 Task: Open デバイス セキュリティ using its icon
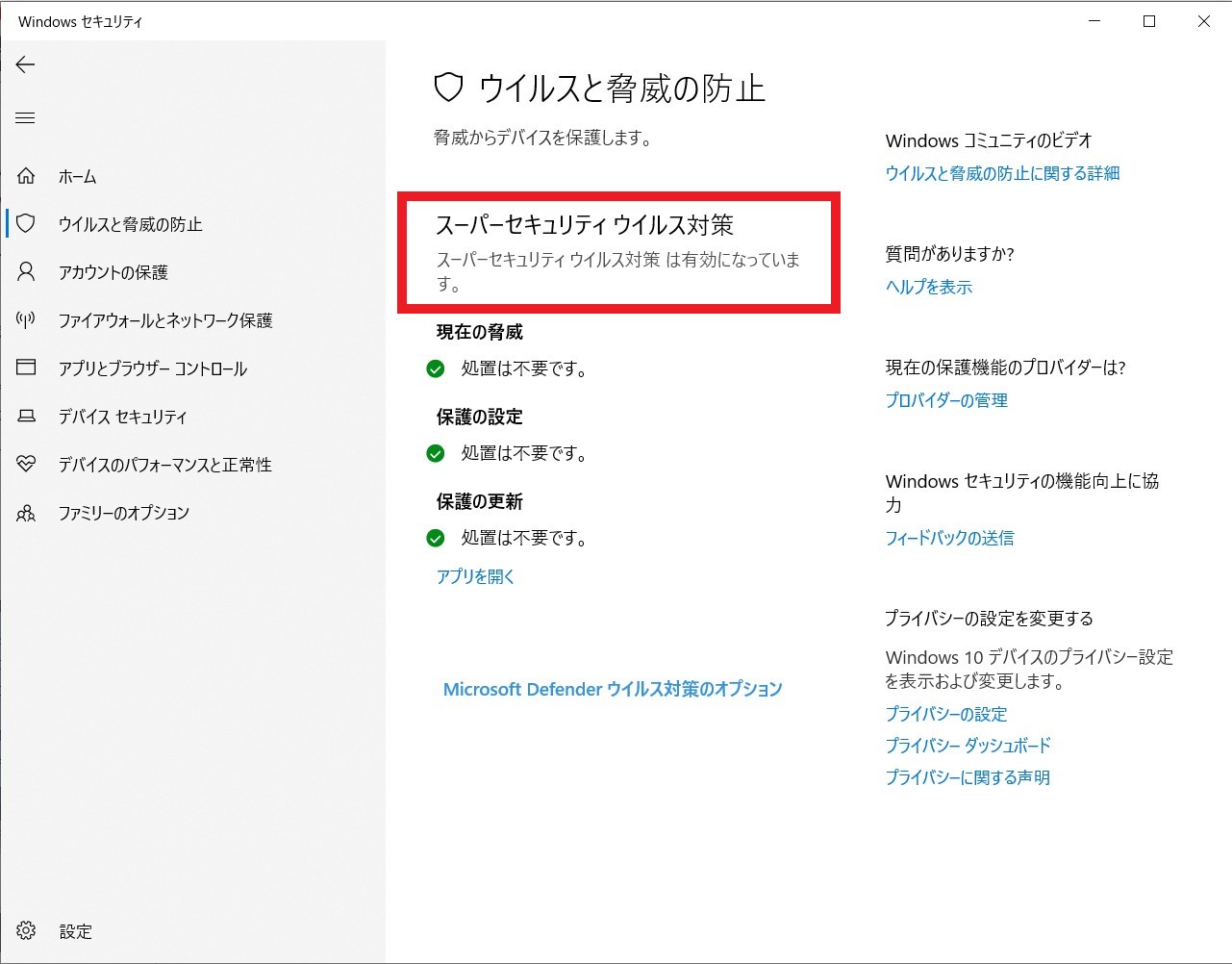[x=25, y=416]
